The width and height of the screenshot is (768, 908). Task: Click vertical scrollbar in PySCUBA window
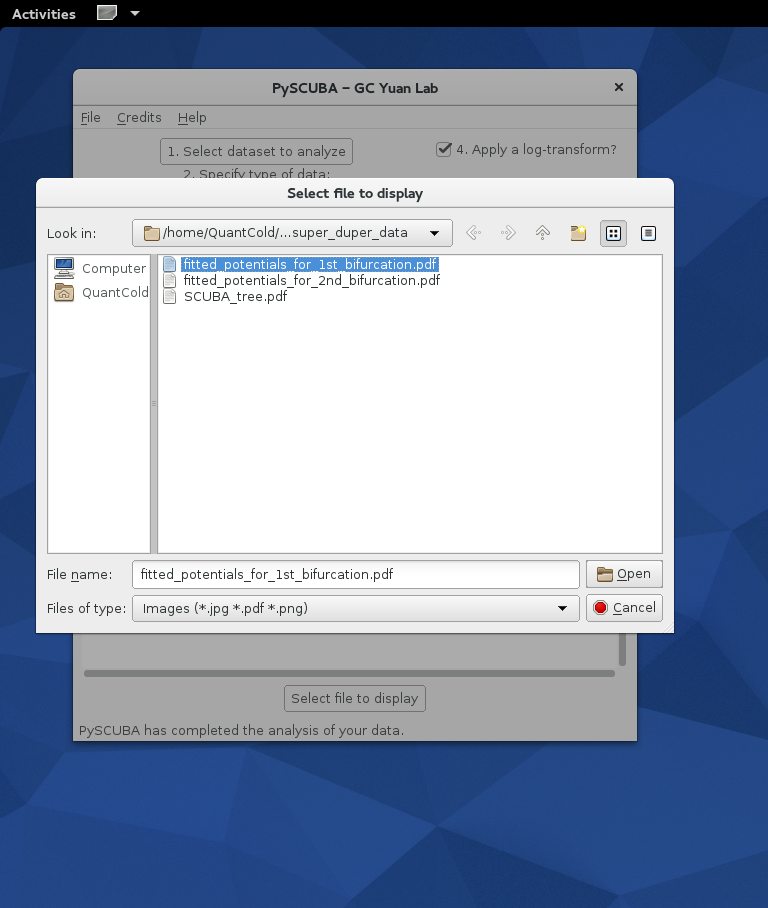(x=623, y=649)
